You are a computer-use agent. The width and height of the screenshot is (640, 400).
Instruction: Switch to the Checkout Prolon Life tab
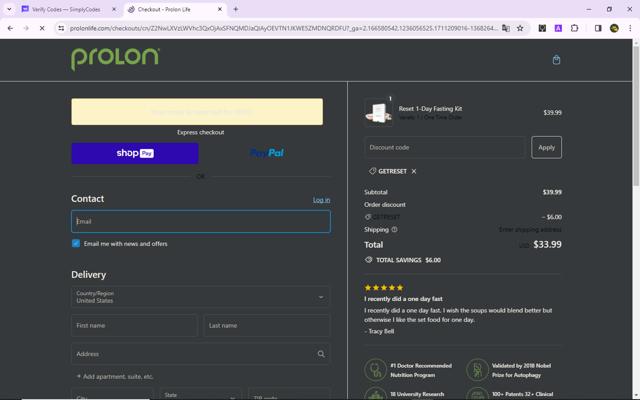tap(175, 9)
